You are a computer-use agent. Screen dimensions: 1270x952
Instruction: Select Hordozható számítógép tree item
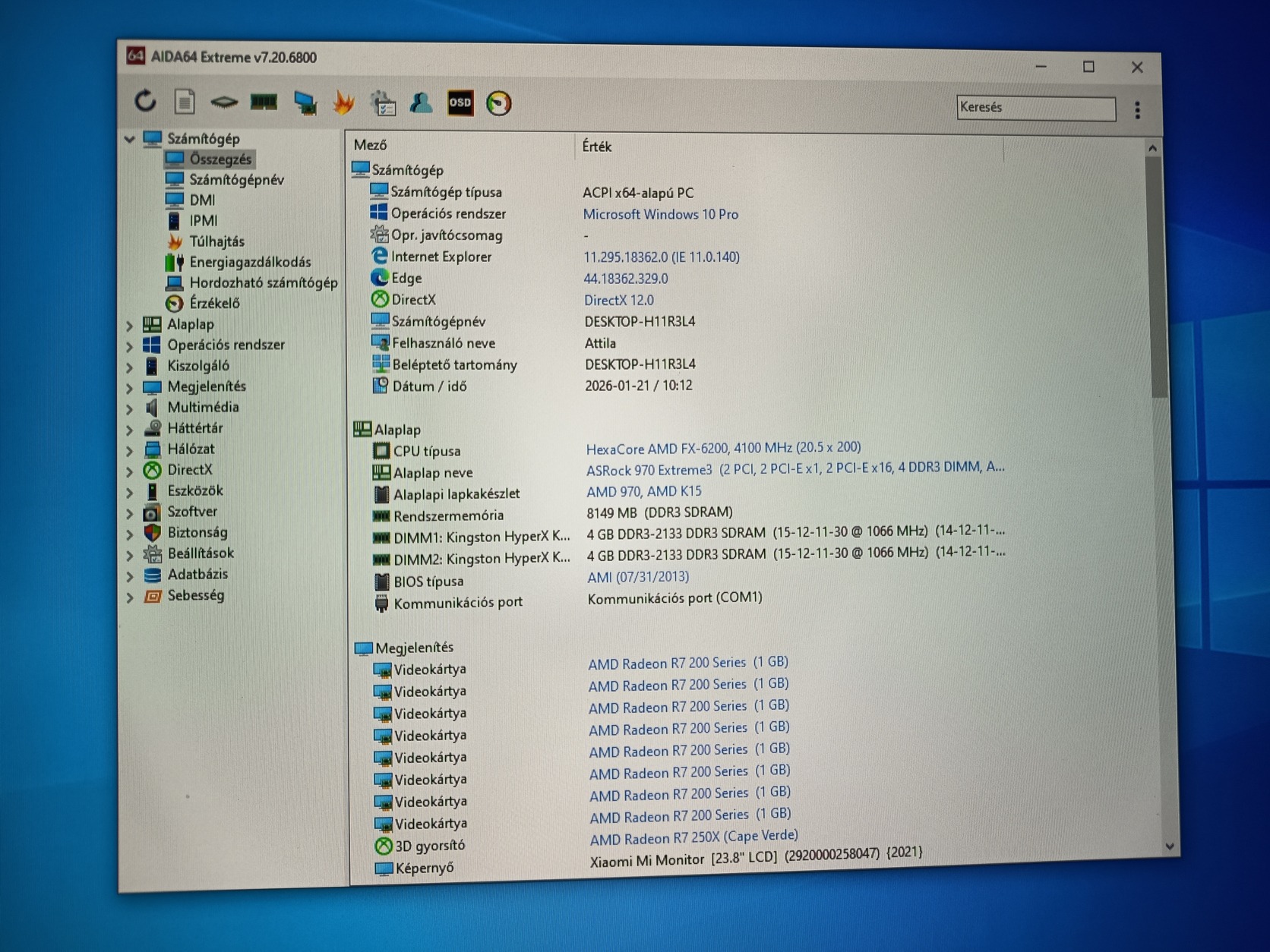click(263, 282)
